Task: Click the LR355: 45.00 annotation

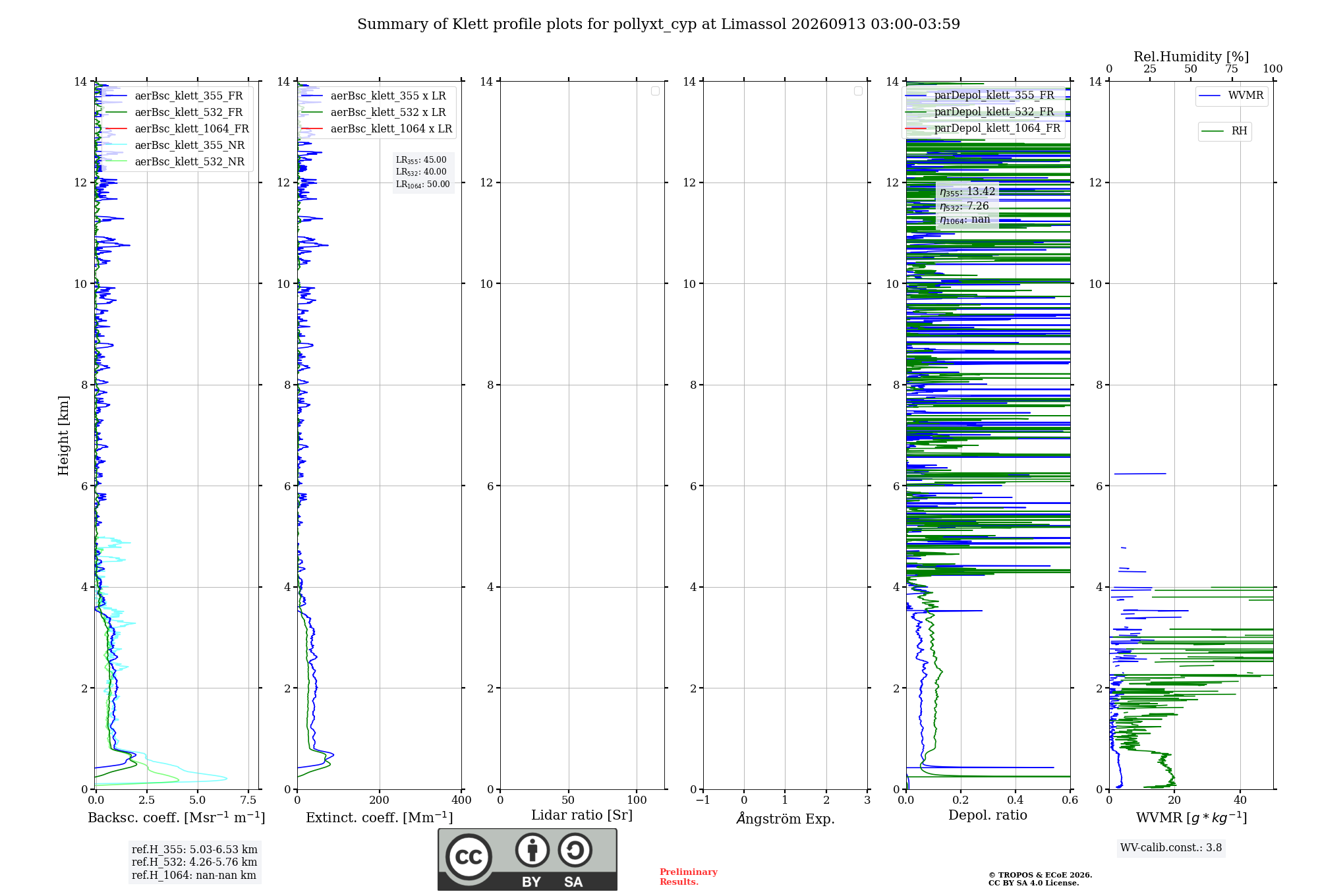Action: 421,160
